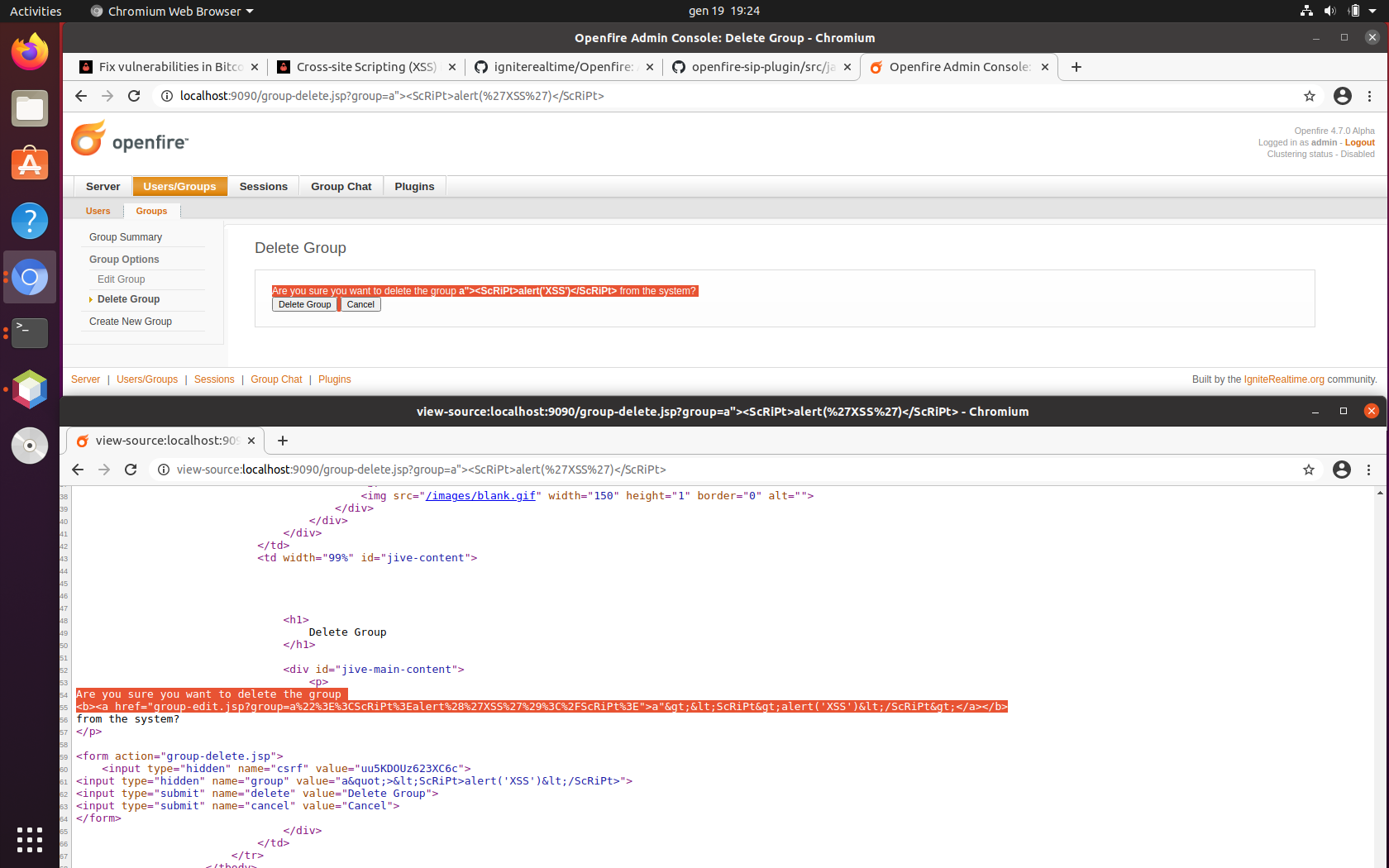Open the Group Chat tab in Openfire
Image resolution: width=1389 pixels, height=868 pixels.
tap(341, 187)
